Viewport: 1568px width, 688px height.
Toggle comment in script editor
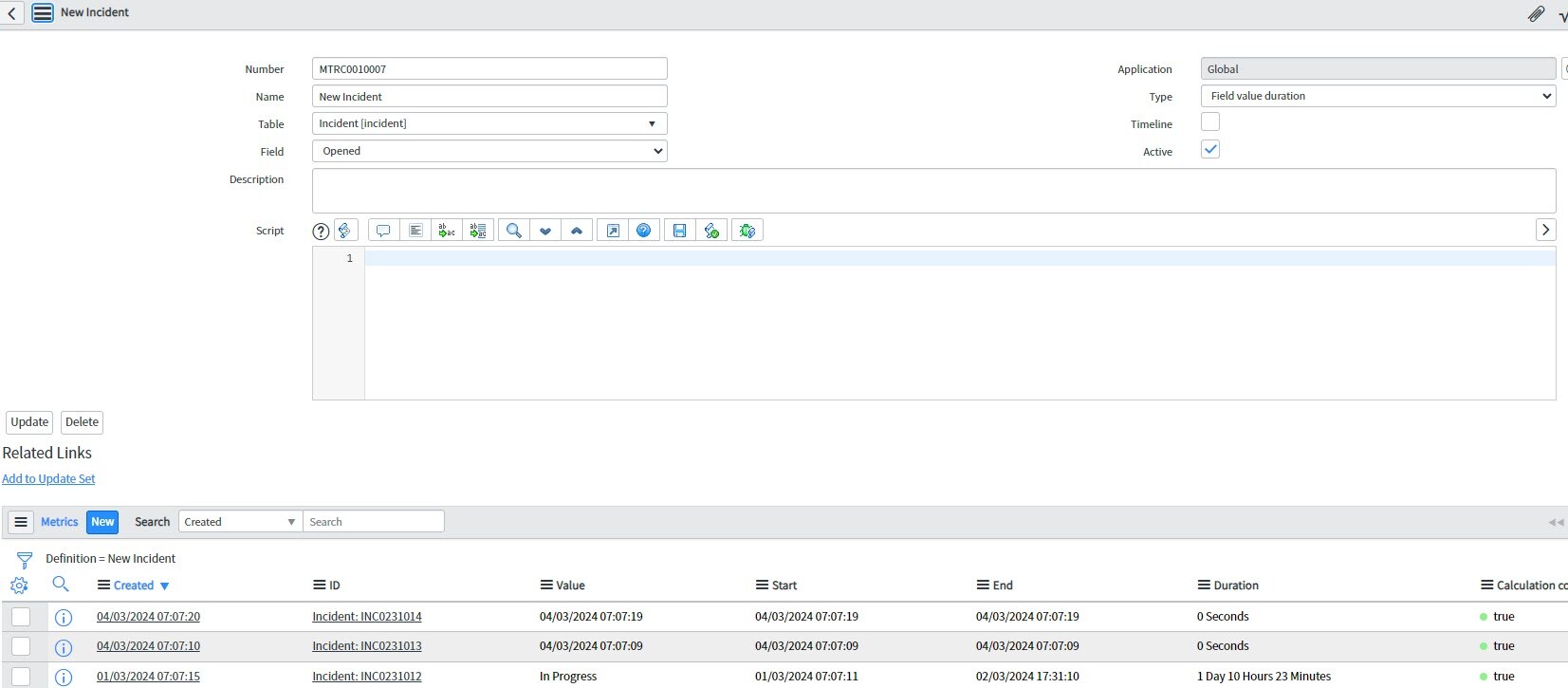(383, 231)
